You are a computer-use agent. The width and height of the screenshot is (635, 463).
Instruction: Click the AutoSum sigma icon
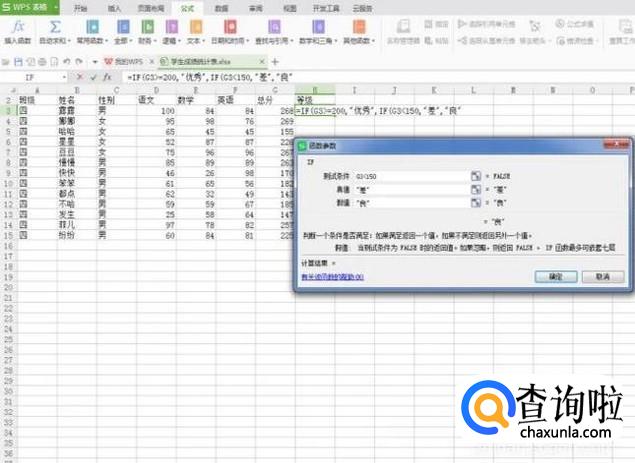55,28
